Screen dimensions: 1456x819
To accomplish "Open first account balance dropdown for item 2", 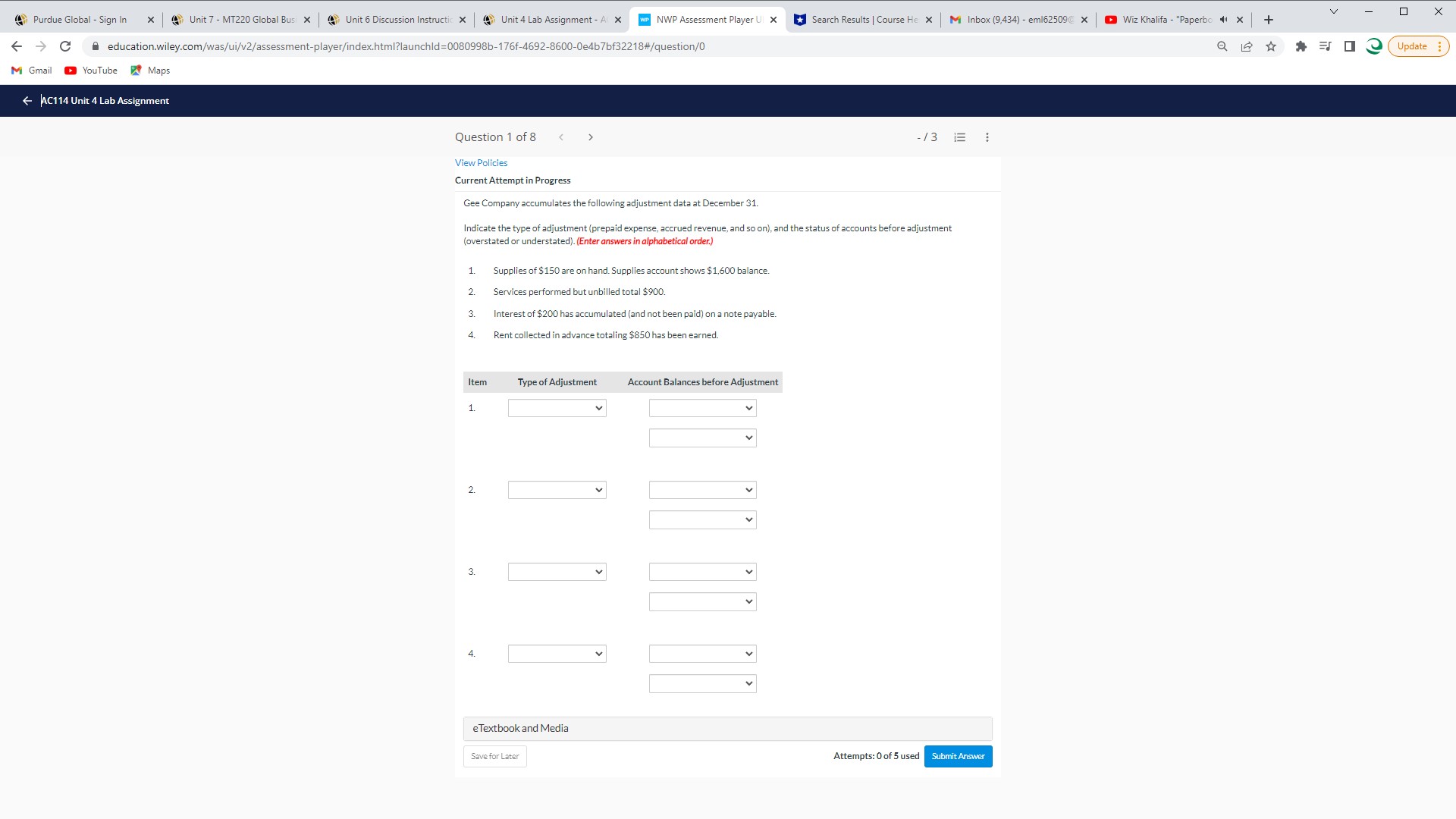I will pyautogui.click(x=702, y=491).
